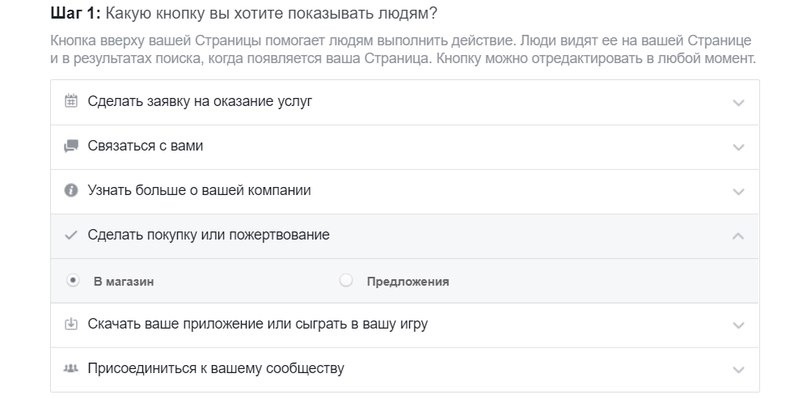
Task: Open the Связаться с вами option
Action: pos(405,147)
